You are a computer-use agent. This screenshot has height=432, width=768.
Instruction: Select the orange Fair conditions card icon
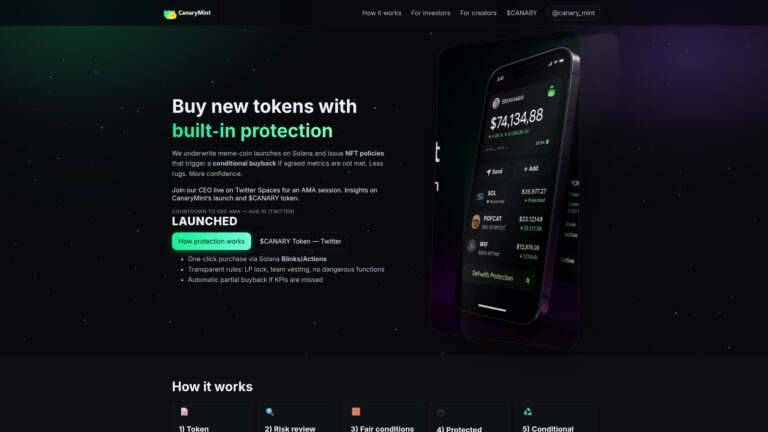(x=356, y=411)
